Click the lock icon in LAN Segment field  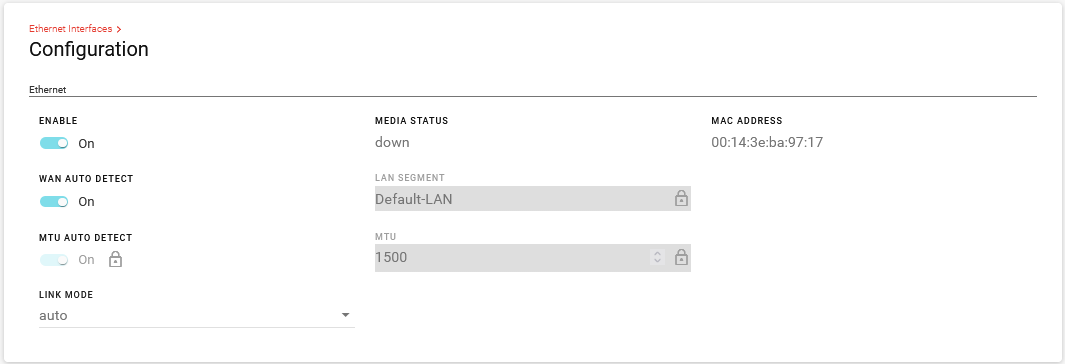pyautogui.click(x=681, y=198)
